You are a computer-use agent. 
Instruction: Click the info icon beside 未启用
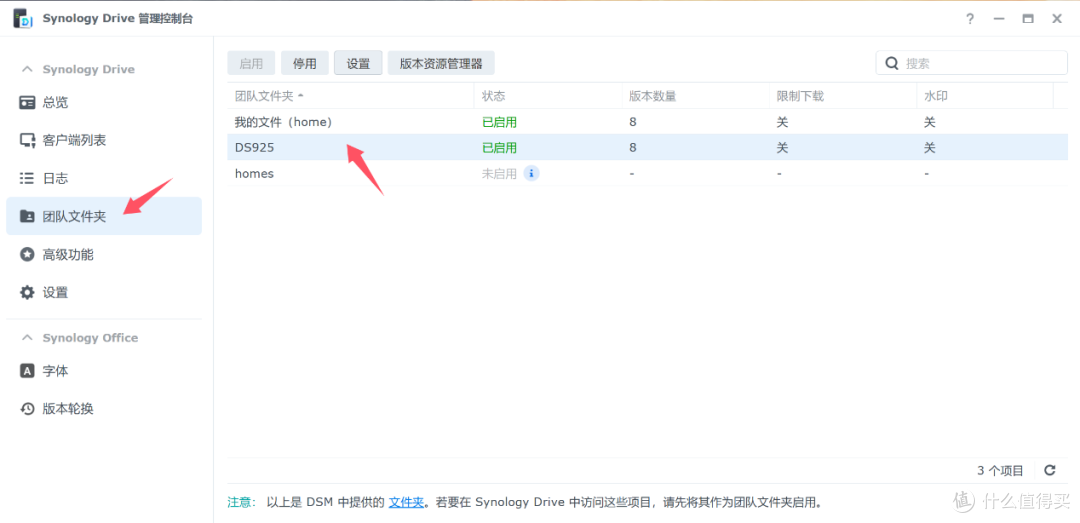[531, 174]
